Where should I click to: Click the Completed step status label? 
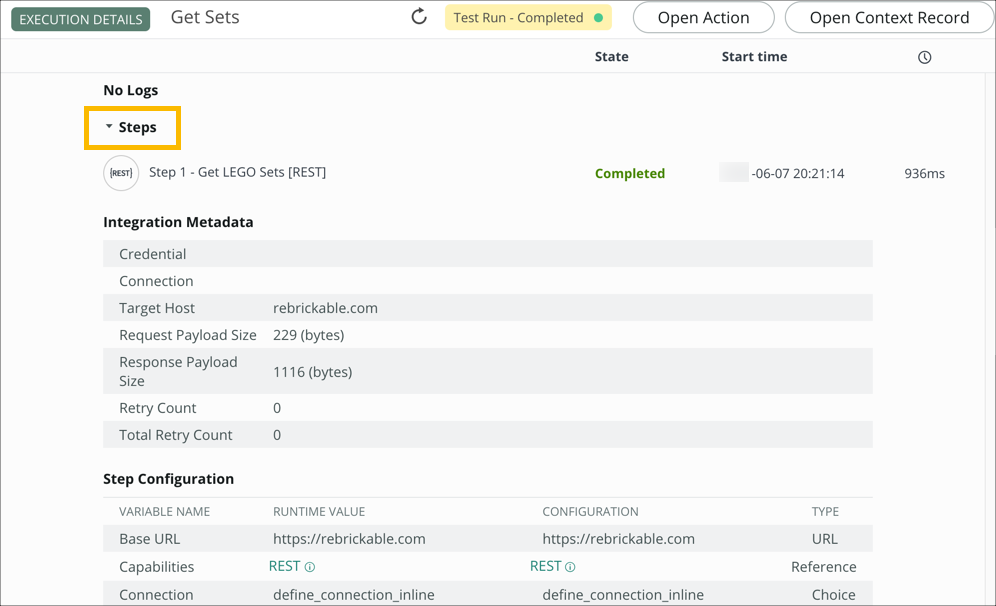click(629, 173)
